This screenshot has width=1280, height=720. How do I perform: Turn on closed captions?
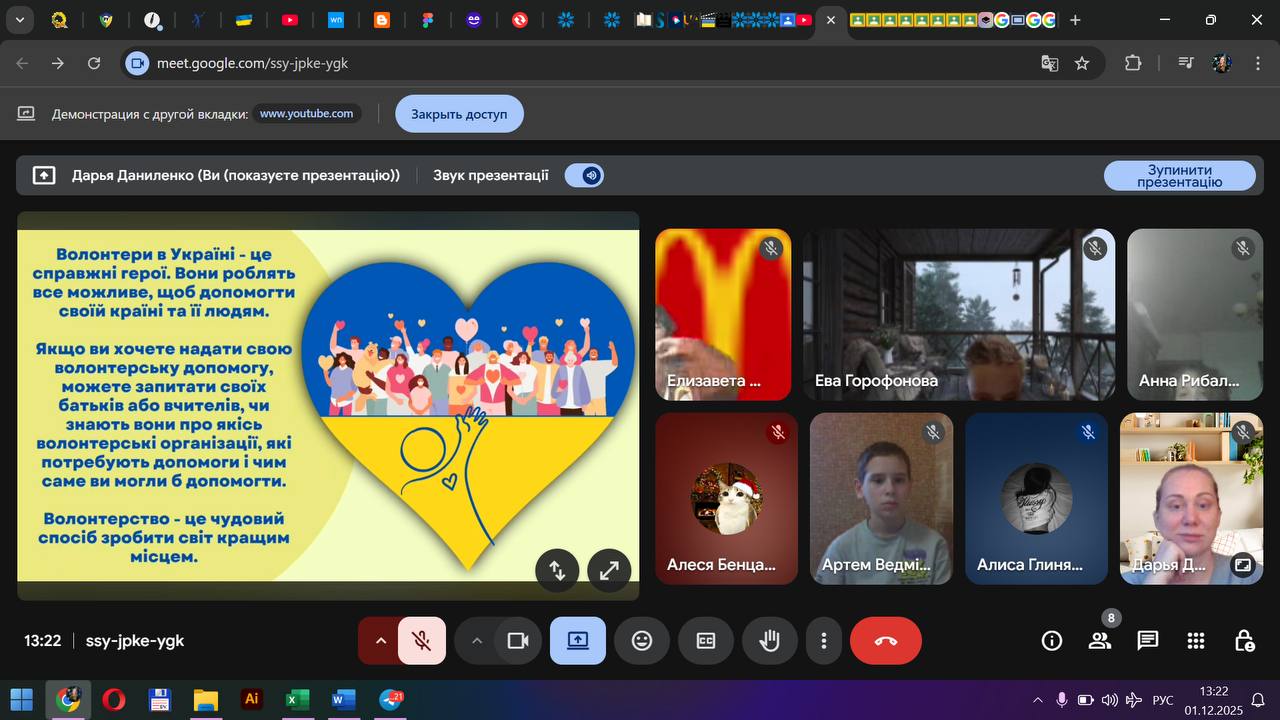706,641
